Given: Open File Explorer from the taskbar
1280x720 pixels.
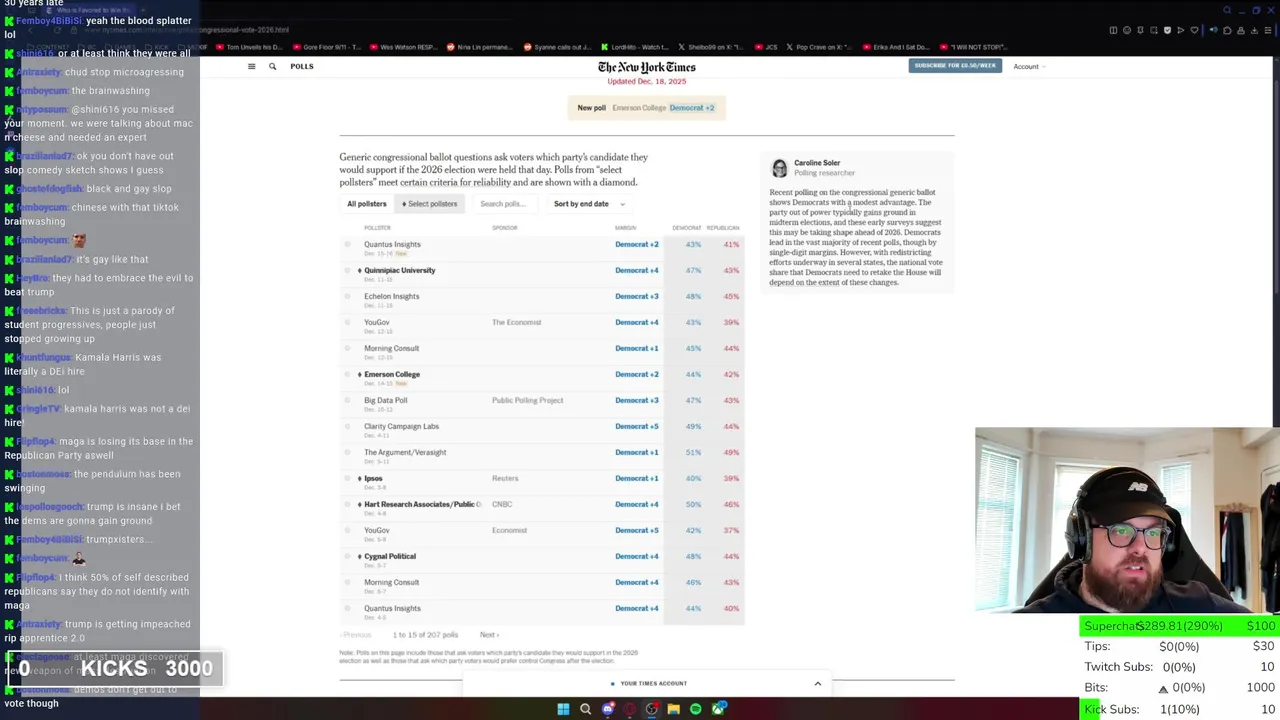Looking at the screenshot, I should click(674, 709).
